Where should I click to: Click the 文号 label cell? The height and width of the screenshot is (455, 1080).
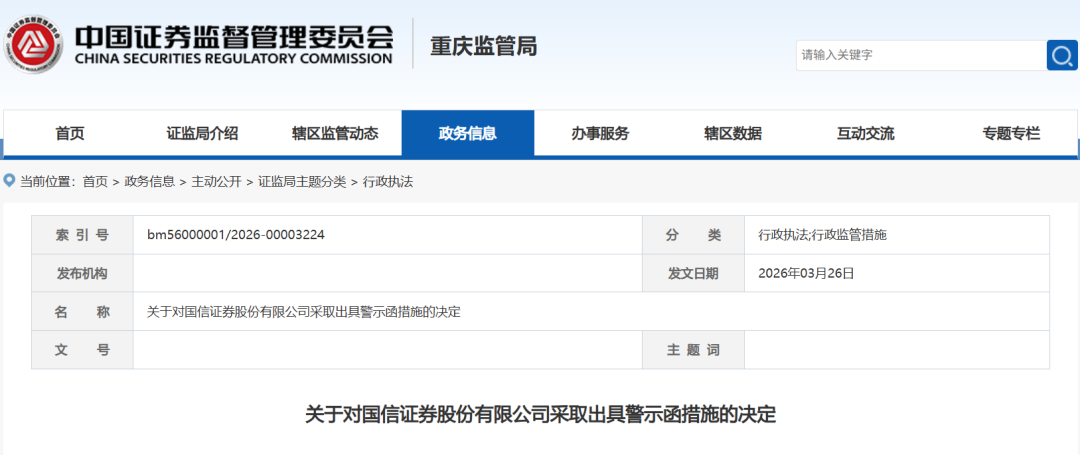pos(82,350)
